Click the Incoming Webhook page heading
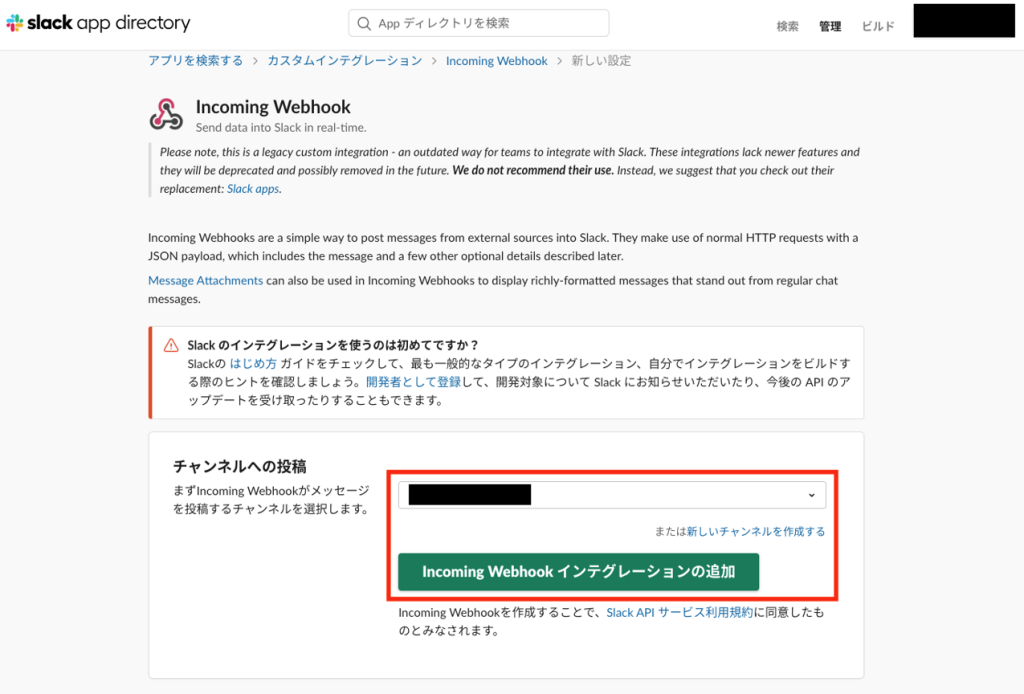Viewport: 1024px width, 694px height. click(273, 106)
